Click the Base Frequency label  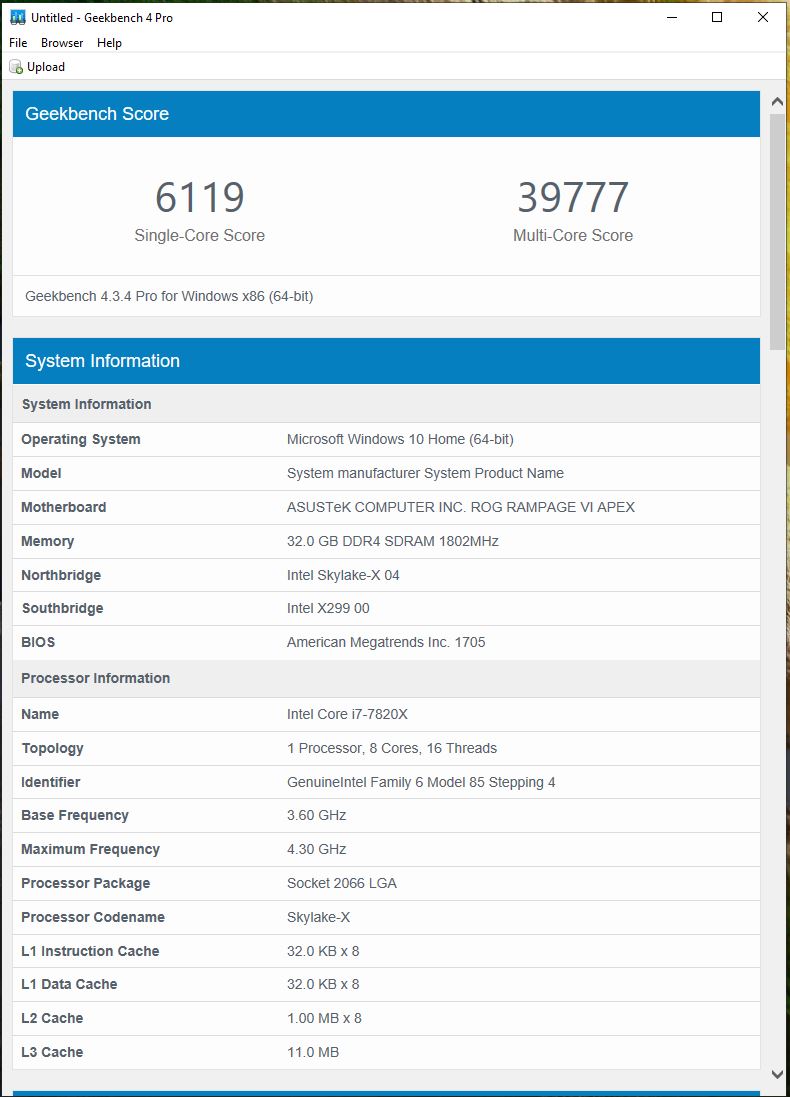coord(75,816)
